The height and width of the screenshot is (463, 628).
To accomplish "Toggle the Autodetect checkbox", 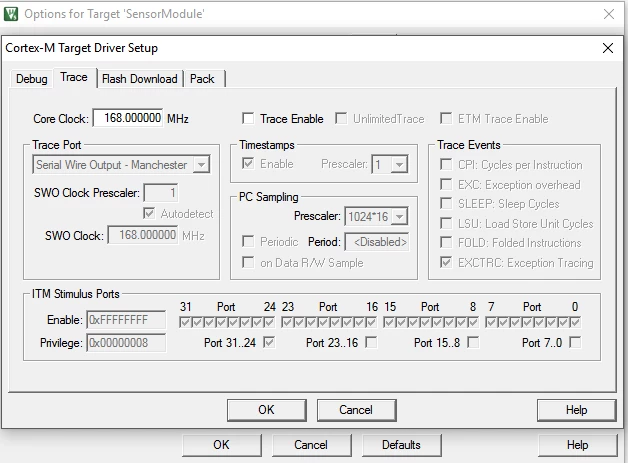I will tap(149, 213).
